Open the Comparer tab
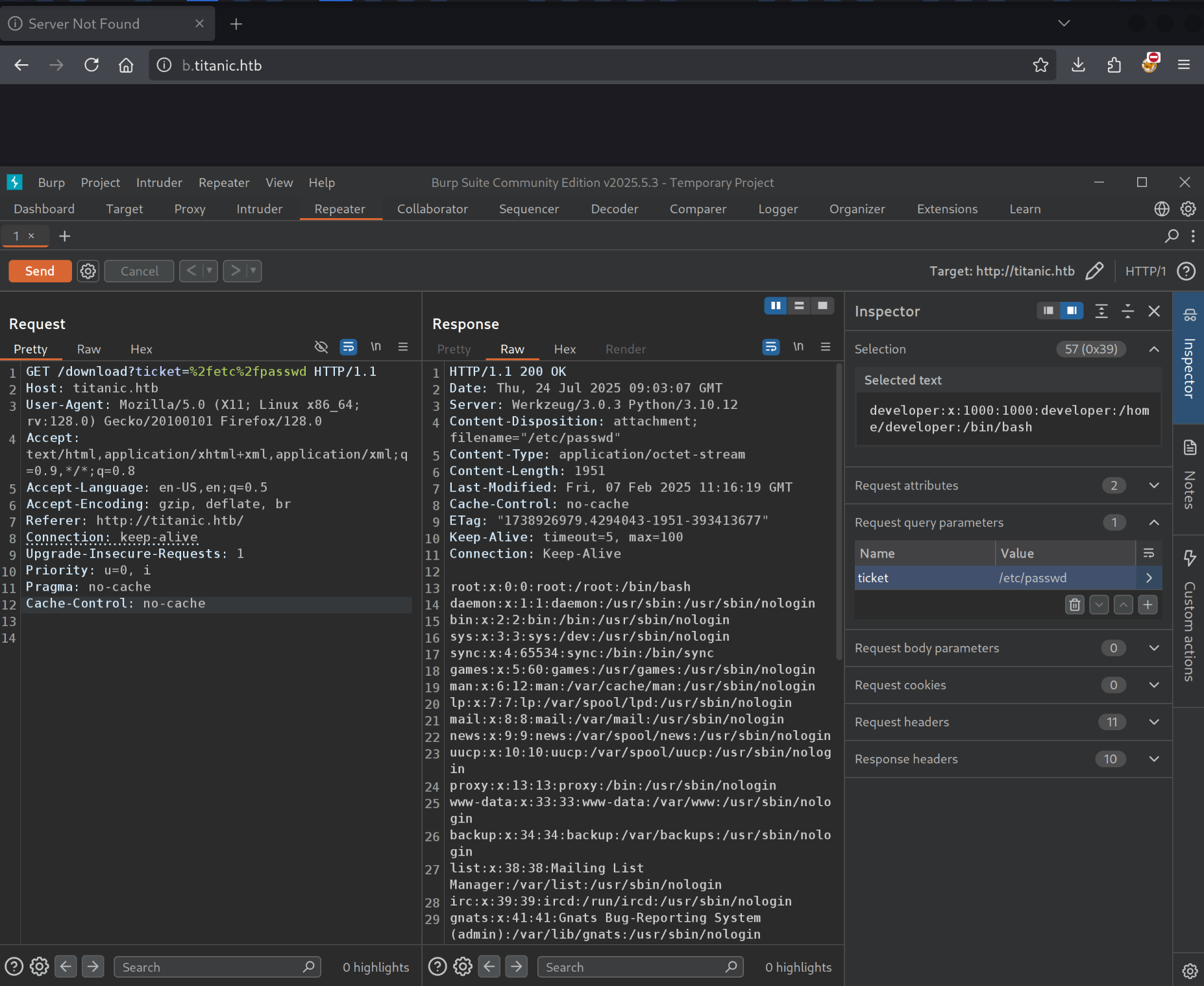Screen dimensions: 1204x986 [x=698, y=209]
